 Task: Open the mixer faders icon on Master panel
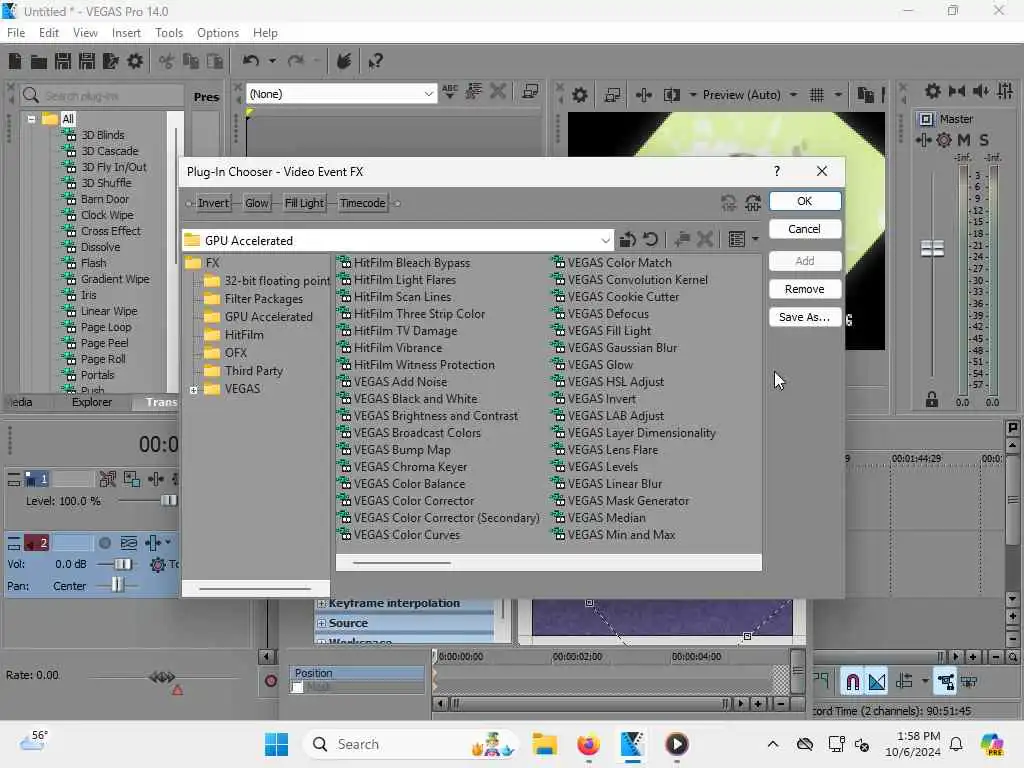pyautogui.click(x=1005, y=91)
